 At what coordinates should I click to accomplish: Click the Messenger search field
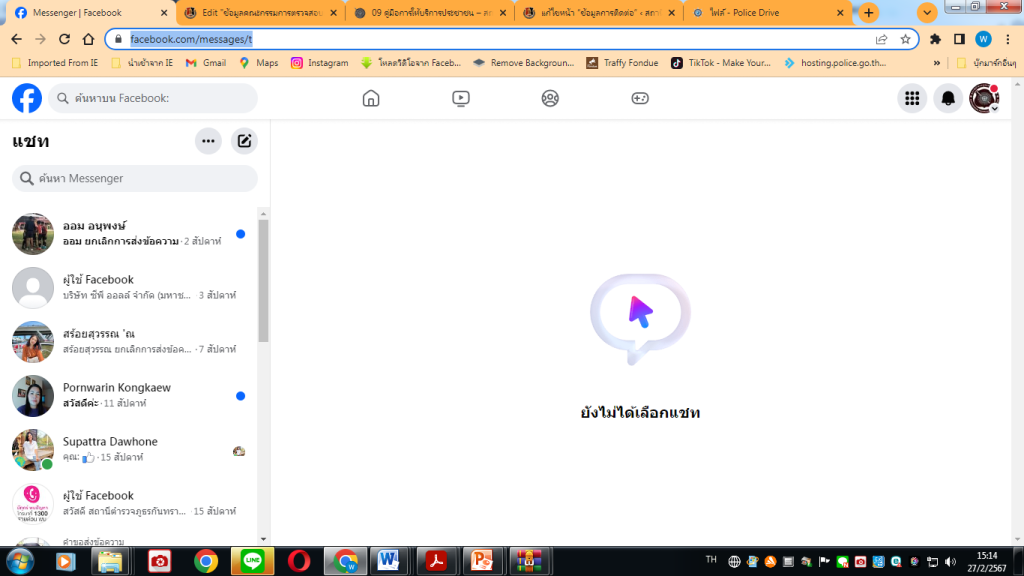(x=135, y=178)
